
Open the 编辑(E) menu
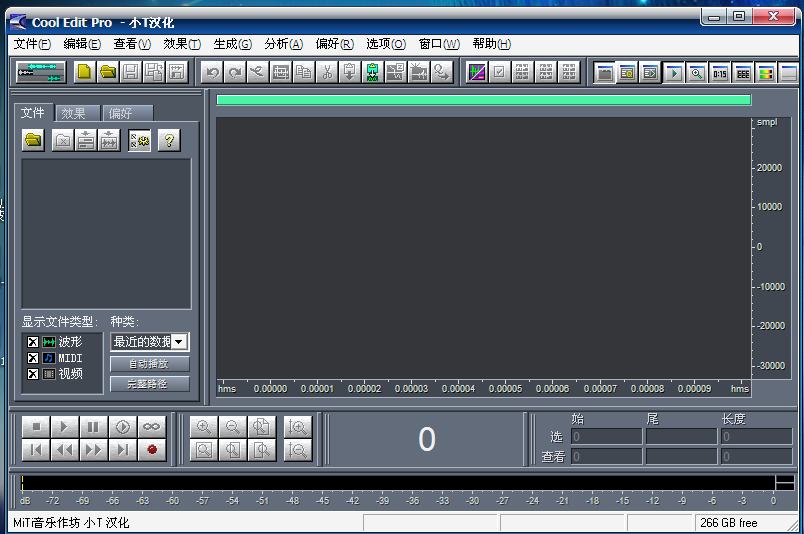point(82,44)
